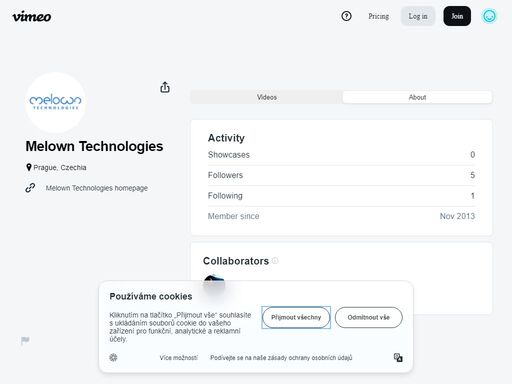The width and height of the screenshot is (512, 384).
Task: Open the privacy policy link in cookie banner
Action: [281, 358]
